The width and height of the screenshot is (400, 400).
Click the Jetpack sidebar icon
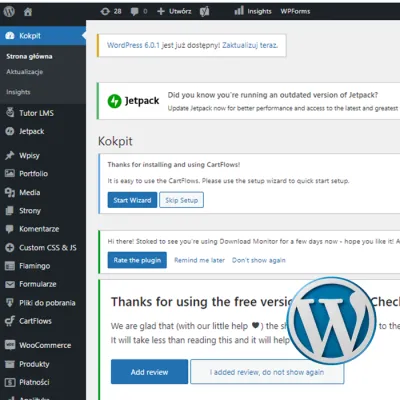tap(10, 131)
